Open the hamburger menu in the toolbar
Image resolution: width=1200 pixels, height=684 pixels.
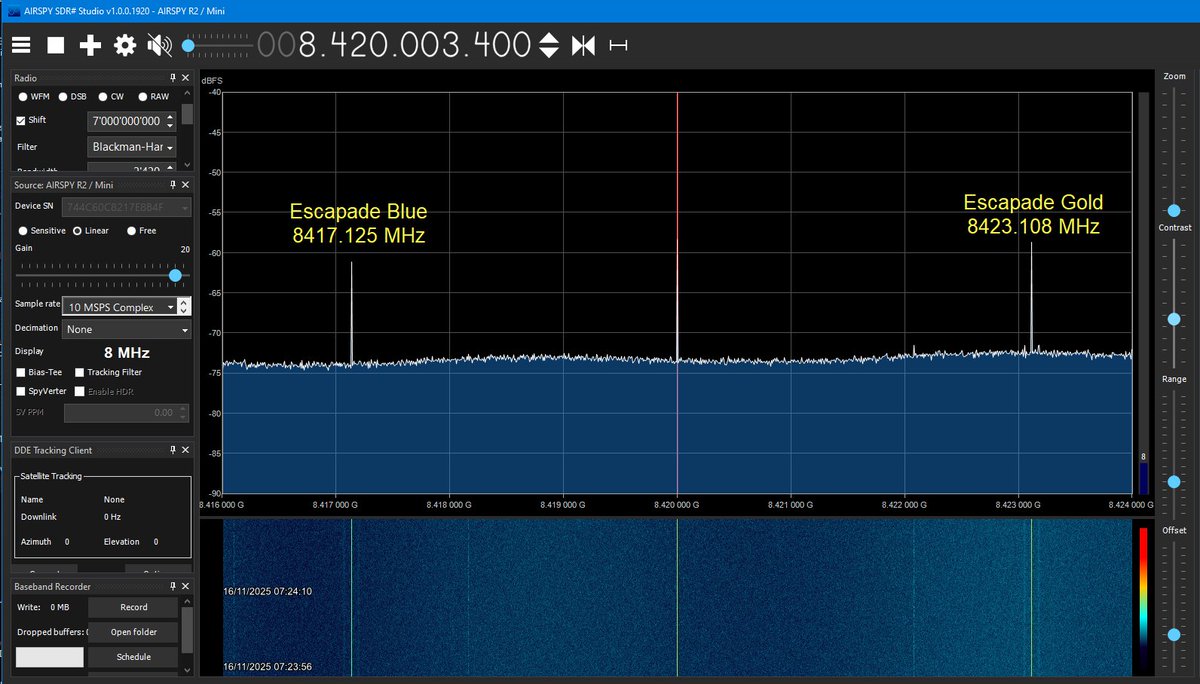click(20, 44)
